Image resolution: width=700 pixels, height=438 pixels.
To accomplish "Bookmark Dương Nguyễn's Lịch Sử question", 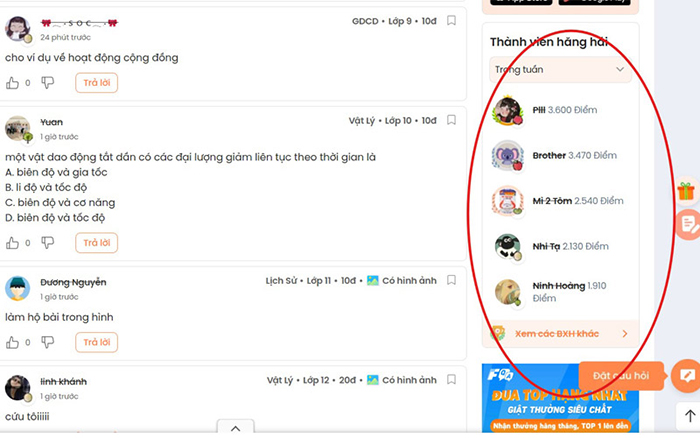I will coord(452,281).
